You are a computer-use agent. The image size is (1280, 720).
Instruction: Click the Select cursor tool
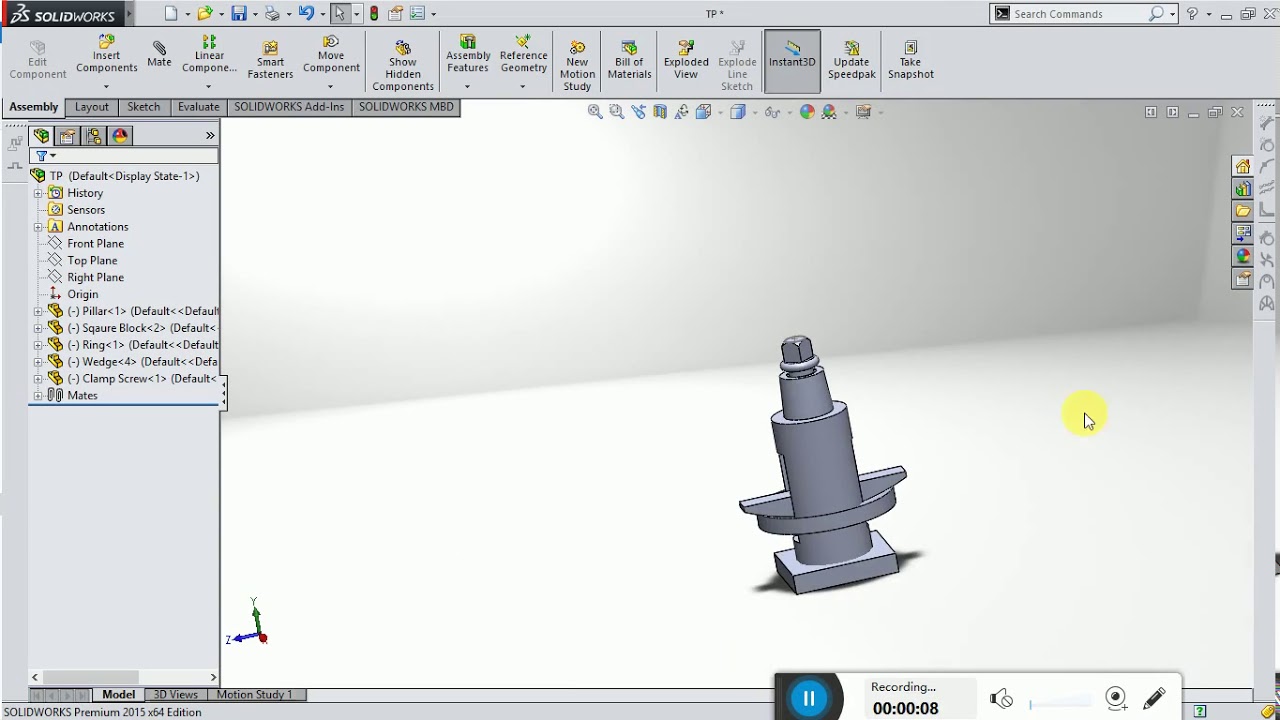click(x=340, y=13)
